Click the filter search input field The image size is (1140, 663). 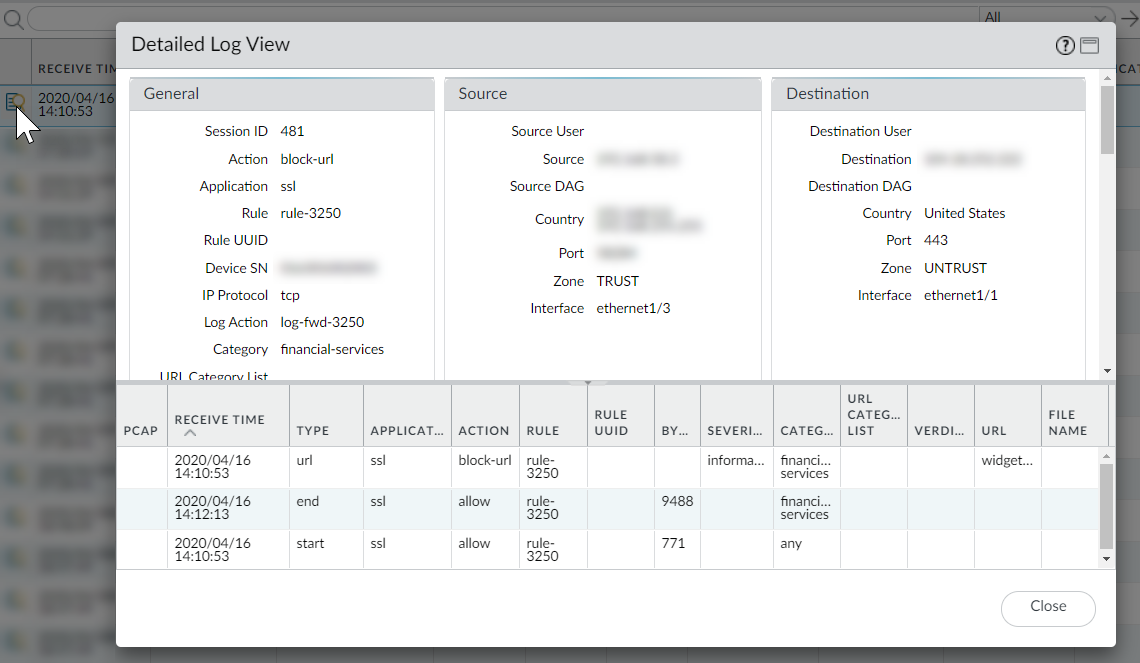point(500,19)
